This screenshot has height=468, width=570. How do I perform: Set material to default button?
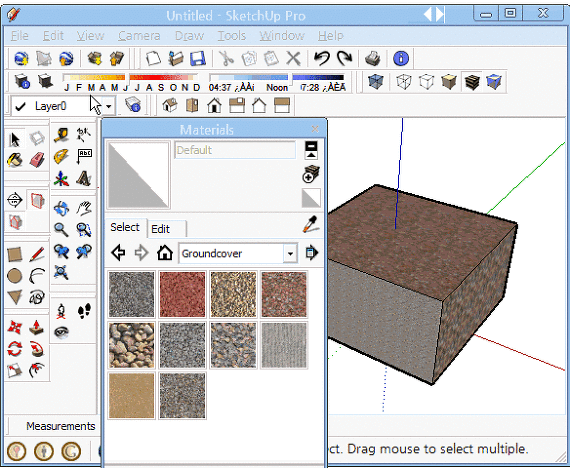pyautogui.click(x=311, y=198)
